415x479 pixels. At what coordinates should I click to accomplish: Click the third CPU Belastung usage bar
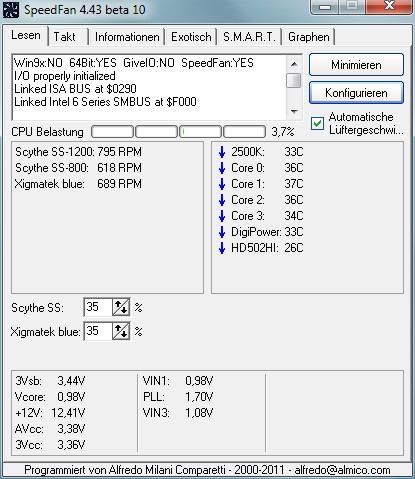200,132
